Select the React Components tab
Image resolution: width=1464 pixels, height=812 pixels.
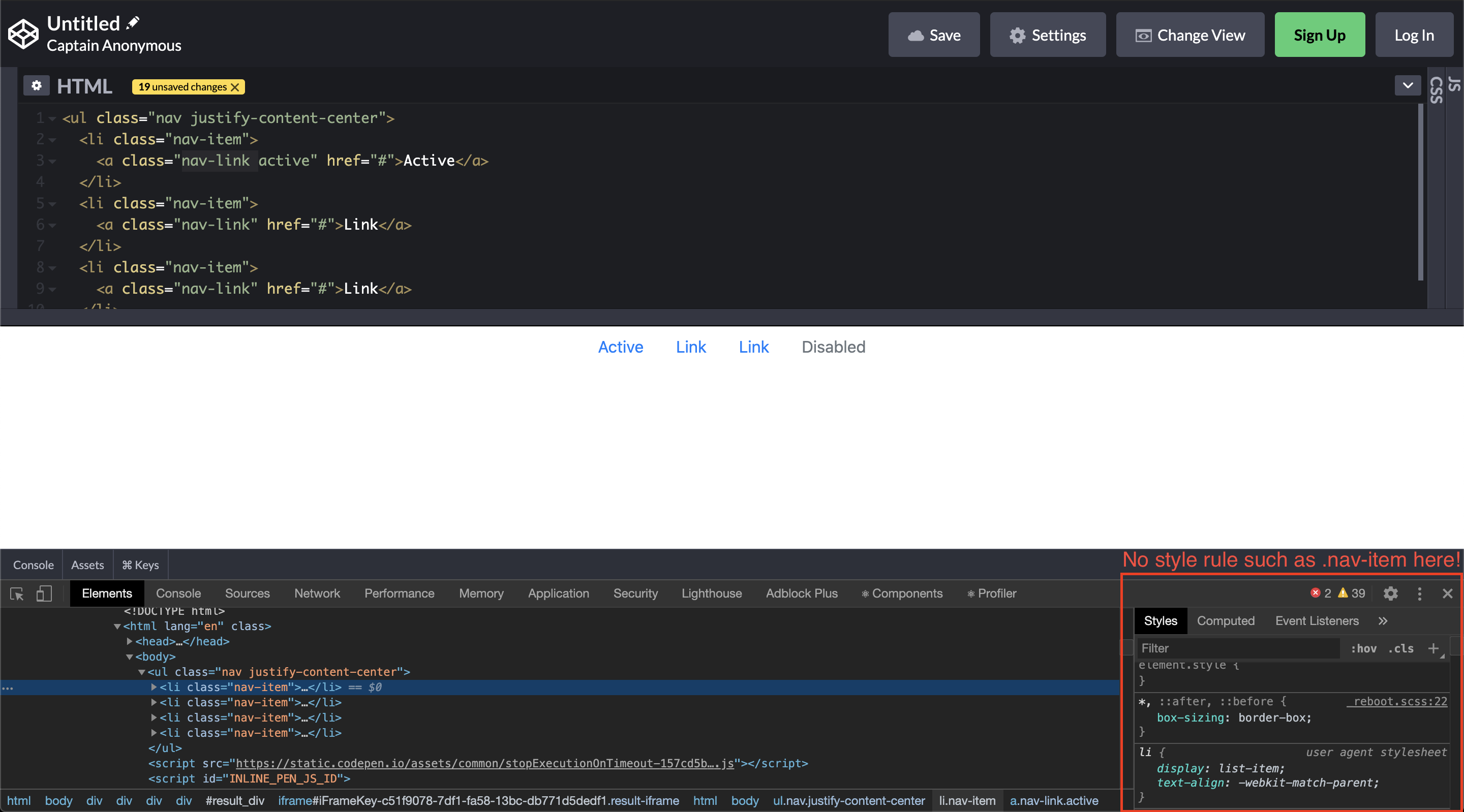(901, 593)
